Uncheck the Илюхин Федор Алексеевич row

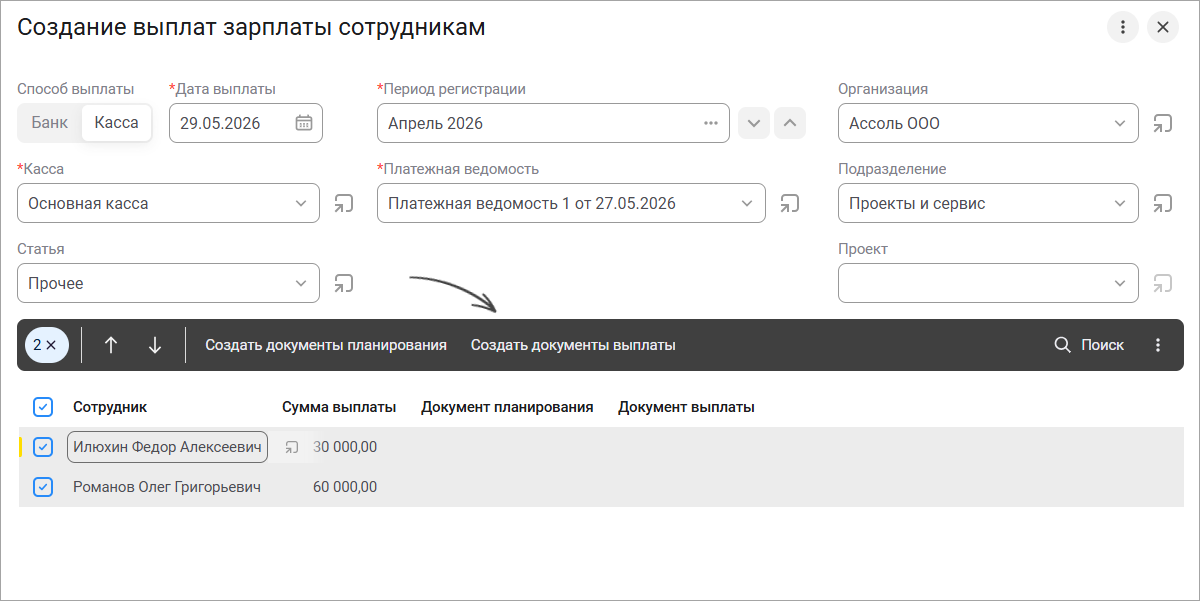43,447
